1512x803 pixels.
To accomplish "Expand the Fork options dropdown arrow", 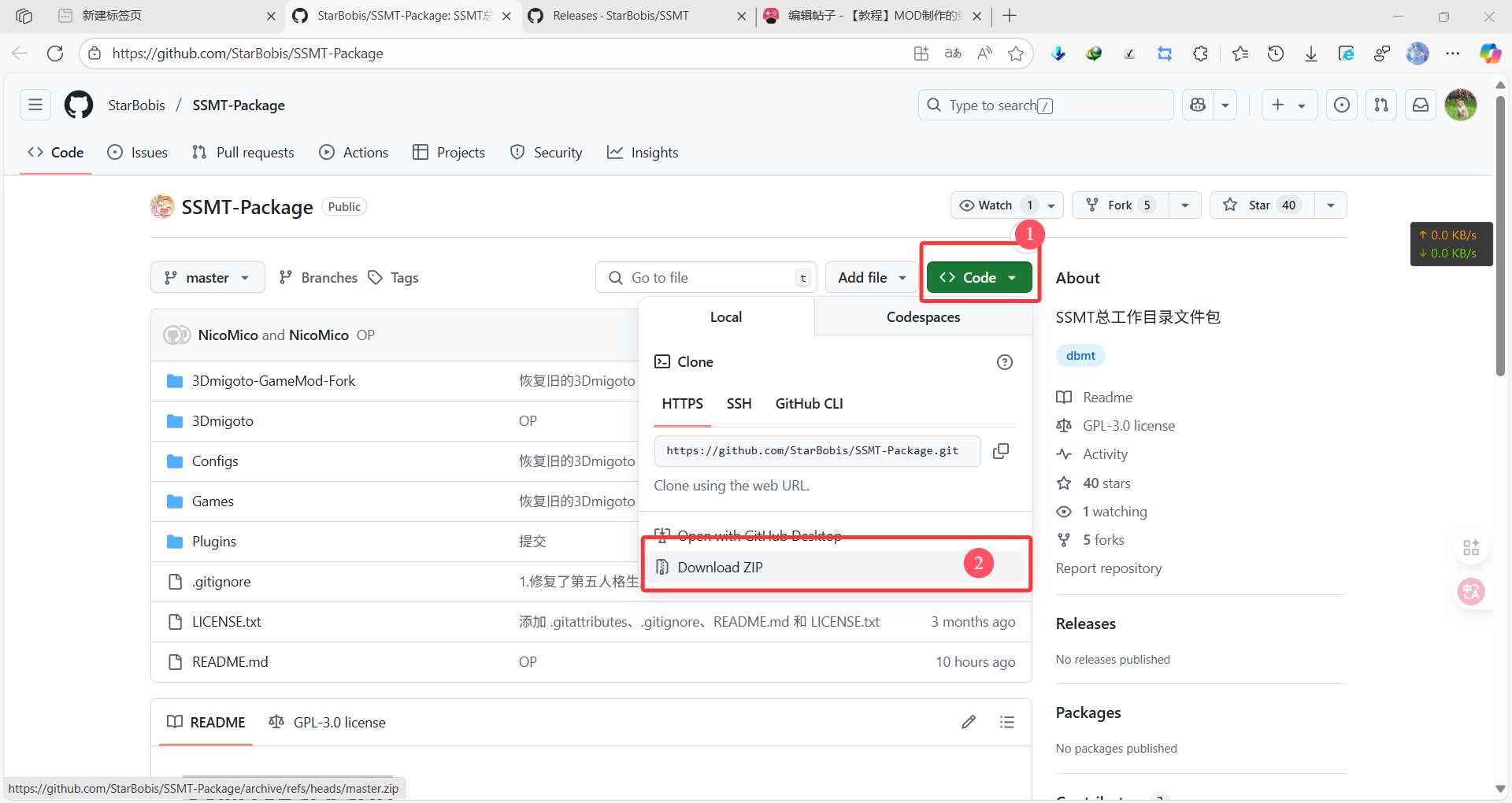I will click(1185, 205).
